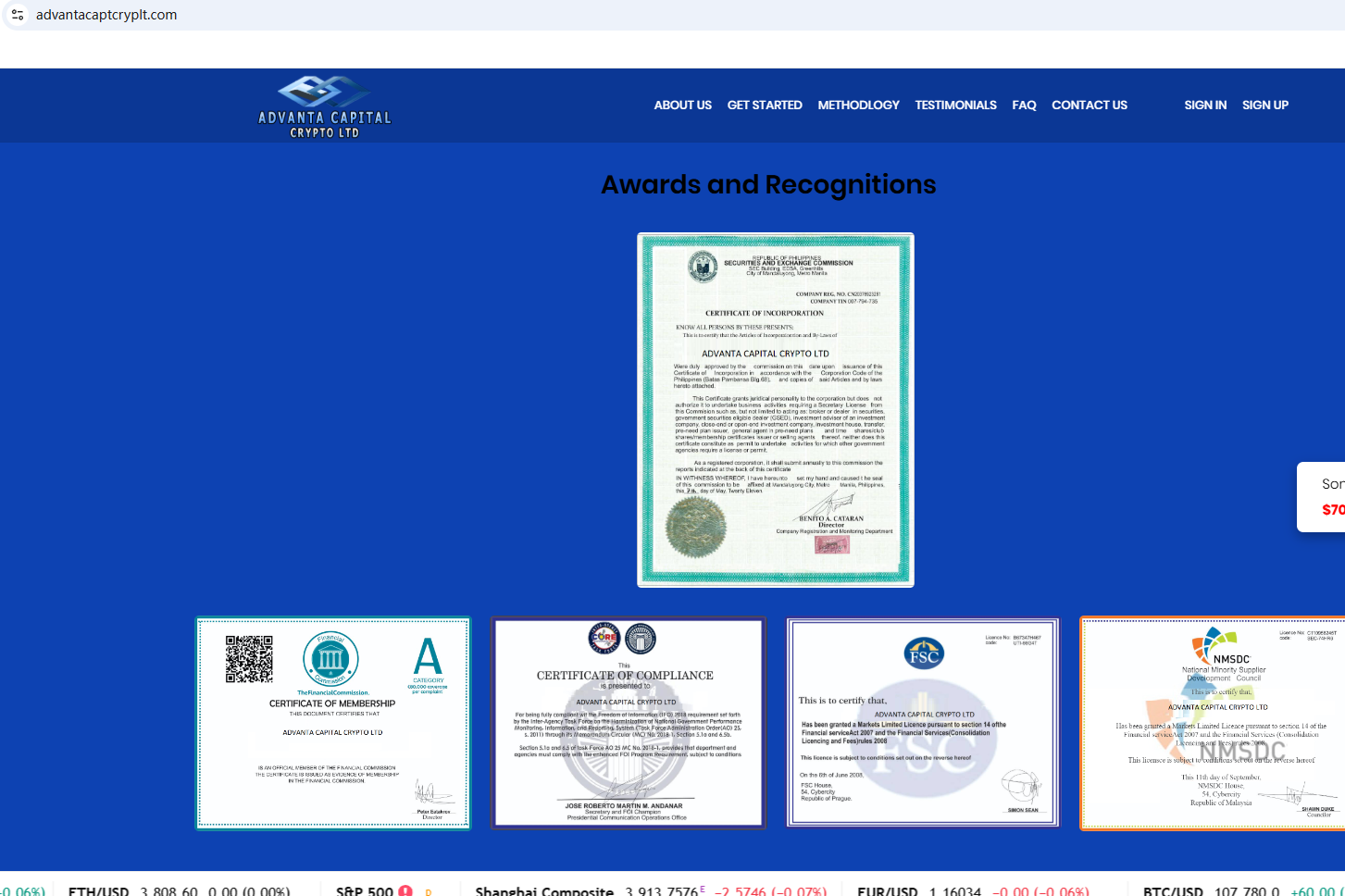Open the FAQ page
Viewport: 1345px width, 896px height.
1024,106
